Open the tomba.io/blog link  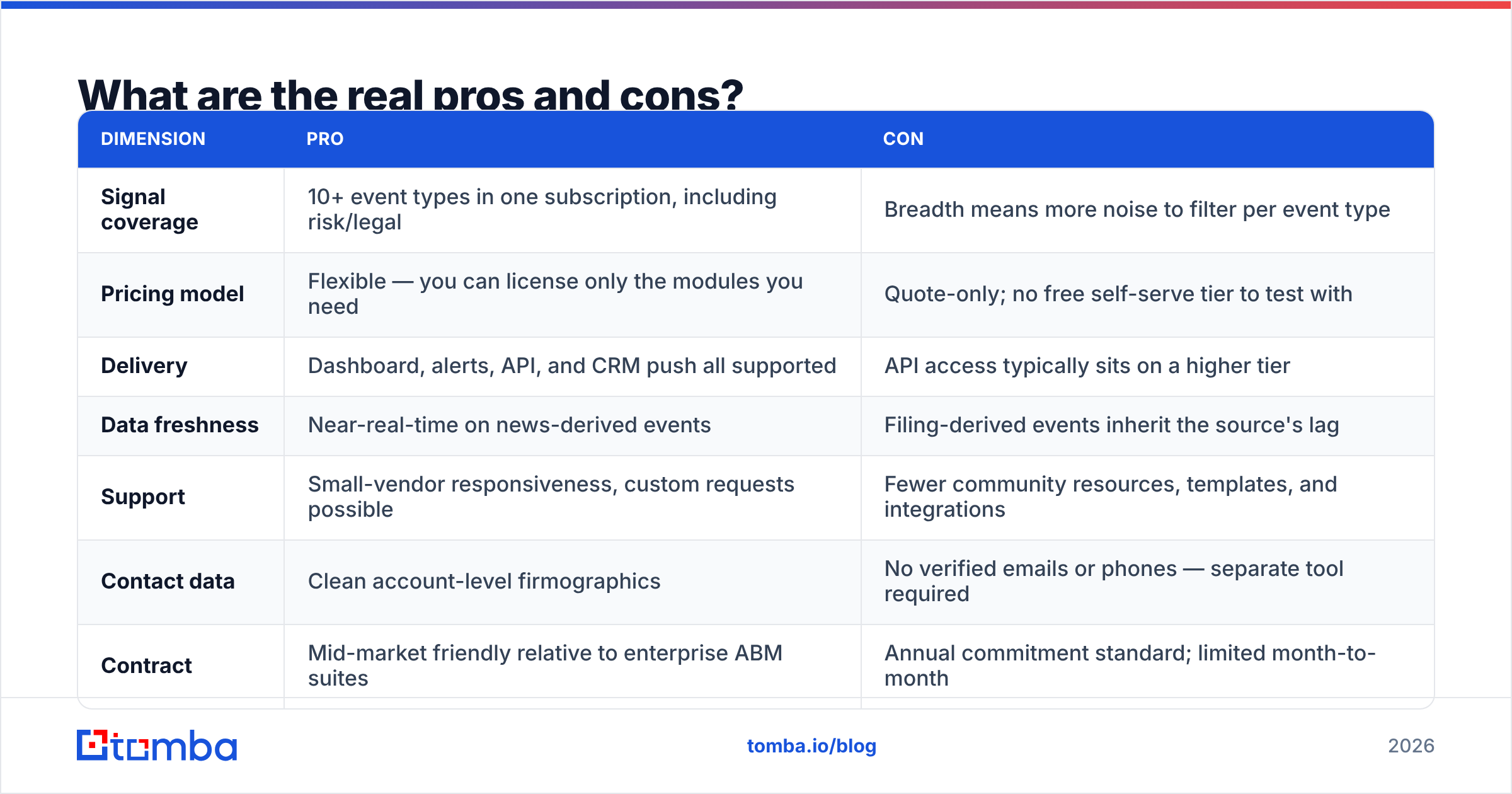[811, 746]
